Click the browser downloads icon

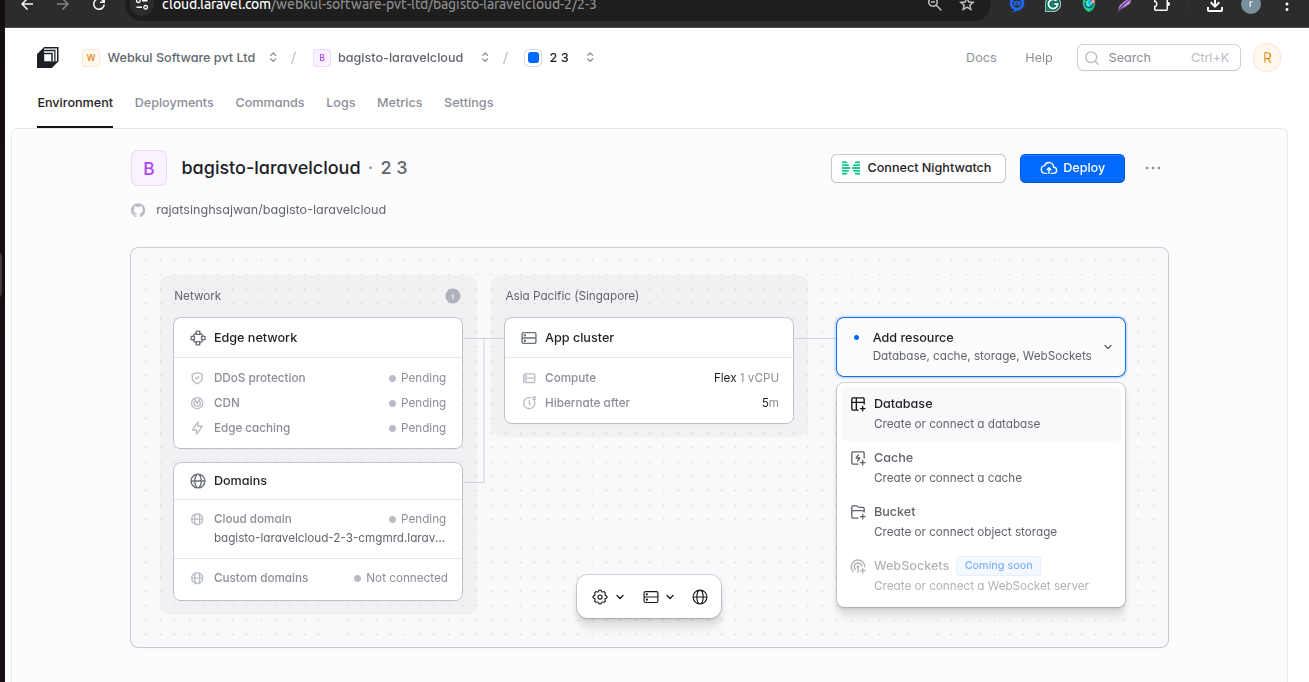1214,5
